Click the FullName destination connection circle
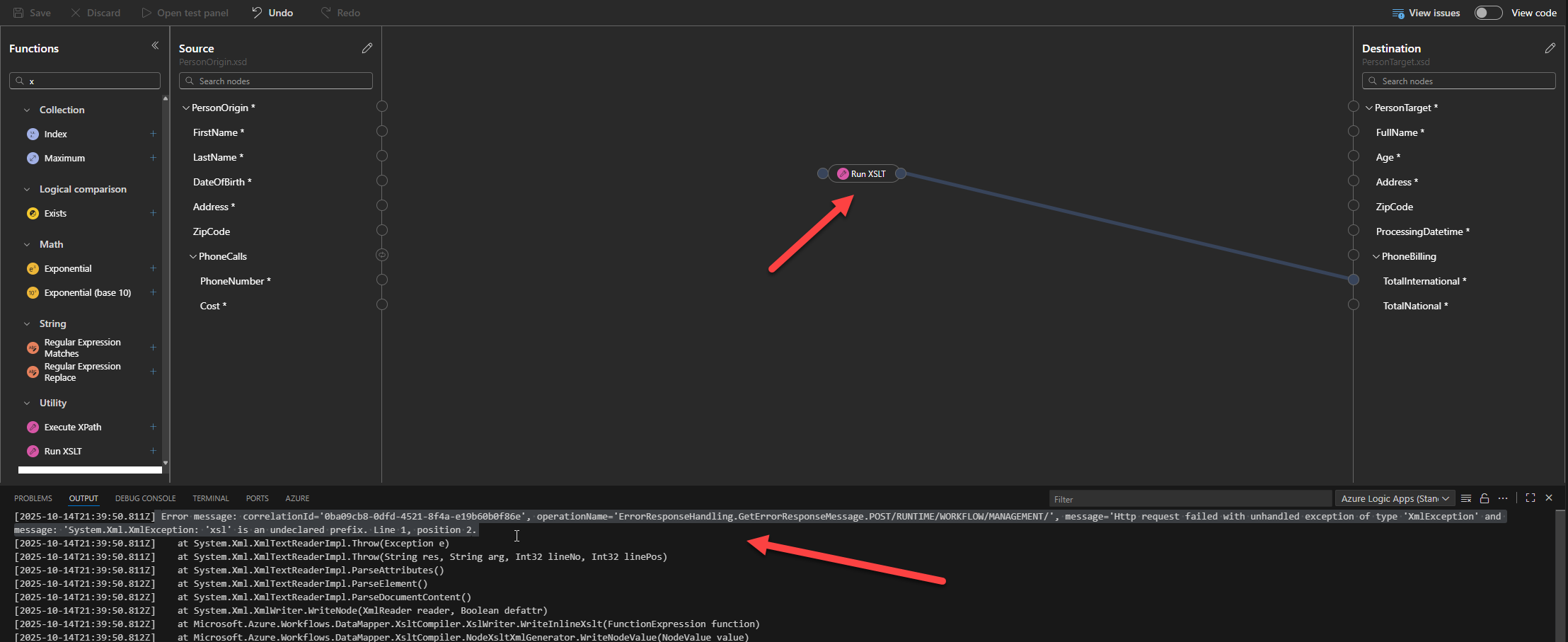This screenshot has height=642, width=1568. [x=1354, y=132]
